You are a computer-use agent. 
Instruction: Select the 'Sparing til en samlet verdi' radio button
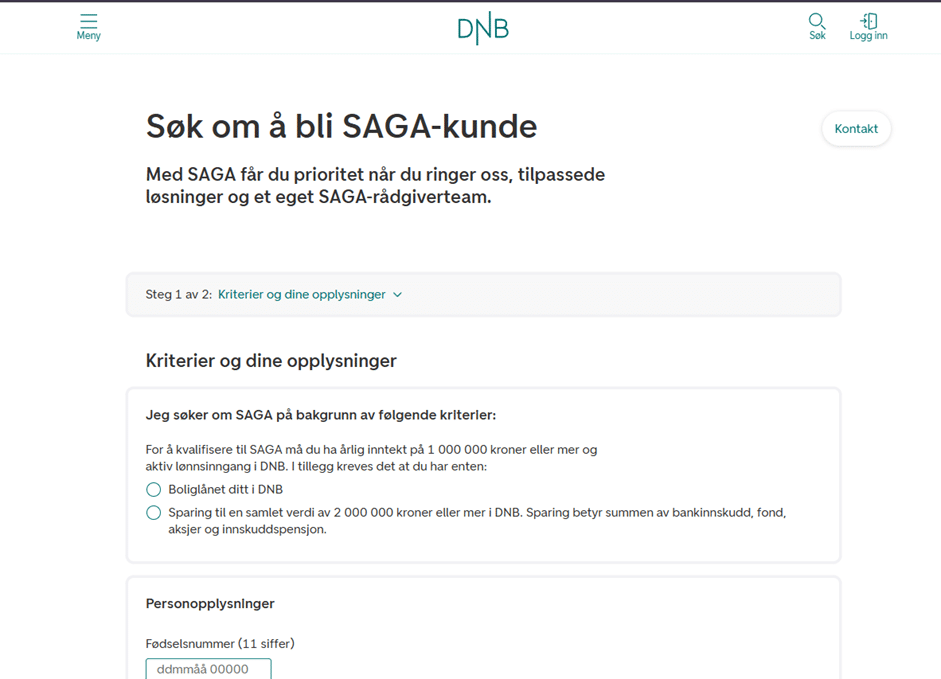(x=153, y=513)
